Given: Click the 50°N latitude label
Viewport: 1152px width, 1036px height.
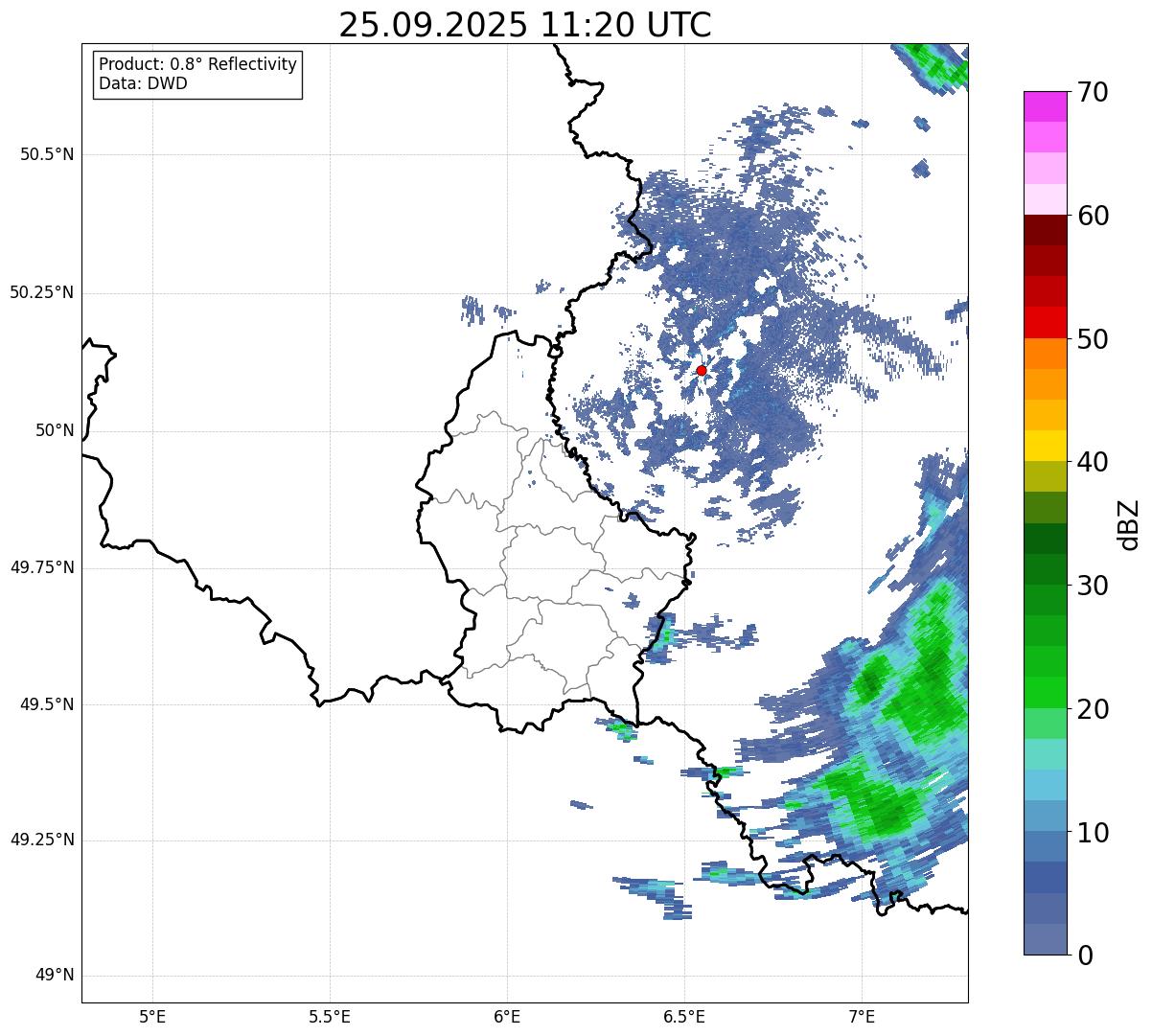Looking at the screenshot, I should [55, 430].
